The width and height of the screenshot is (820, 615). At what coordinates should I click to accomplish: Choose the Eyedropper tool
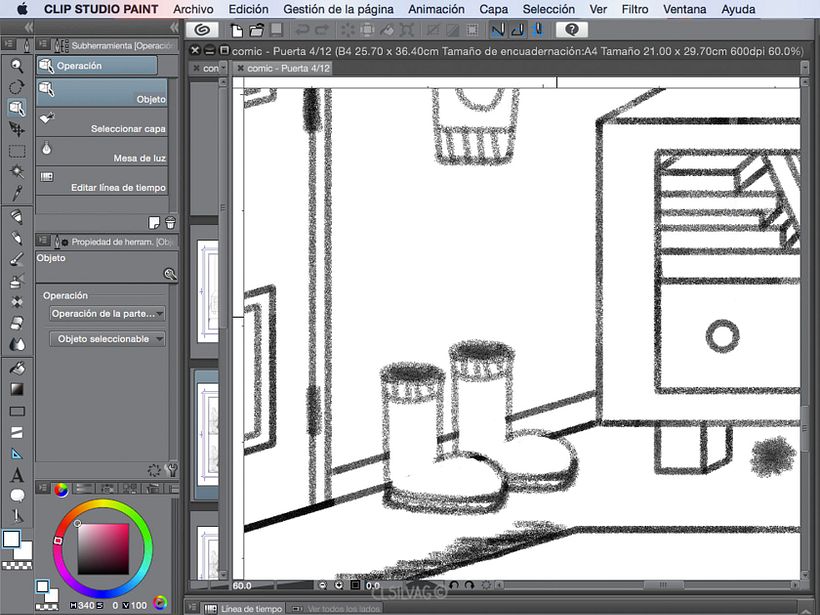(17, 193)
